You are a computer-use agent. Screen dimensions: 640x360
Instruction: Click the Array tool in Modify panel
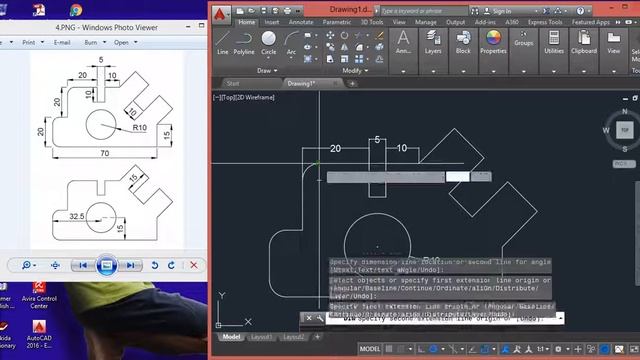[359, 59]
